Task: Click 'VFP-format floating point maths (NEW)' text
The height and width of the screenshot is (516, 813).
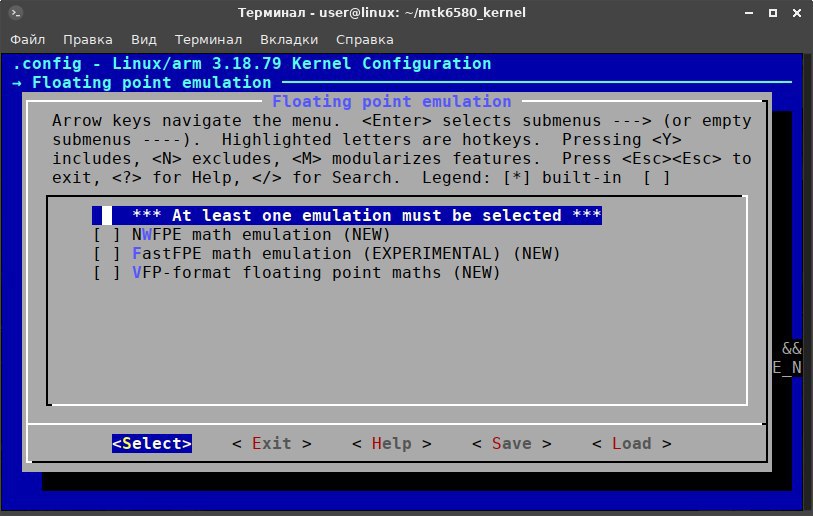Action: click(x=316, y=273)
